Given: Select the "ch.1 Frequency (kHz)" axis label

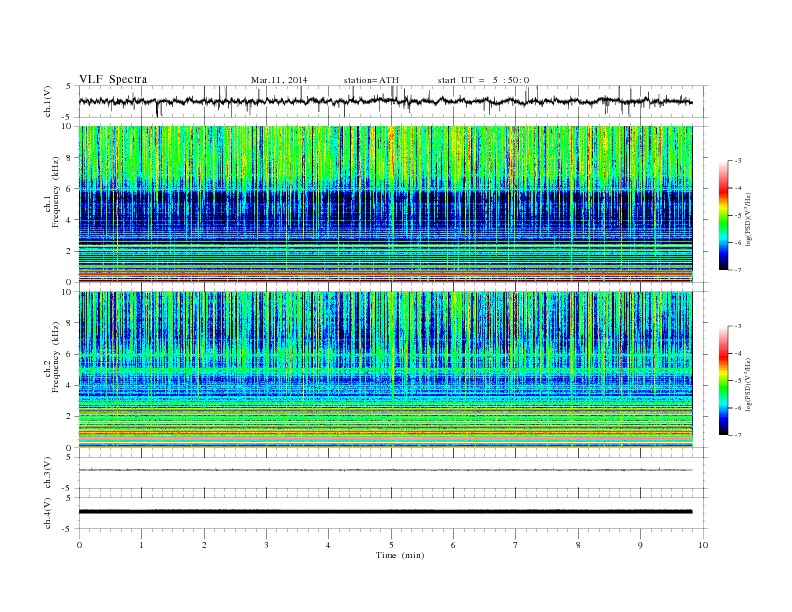Looking at the screenshot, I should 52,192.
